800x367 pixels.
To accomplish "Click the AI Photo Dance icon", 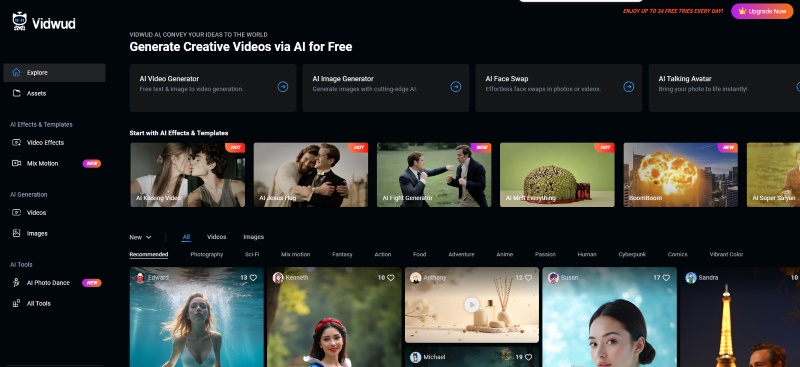I will pos(16,283).
